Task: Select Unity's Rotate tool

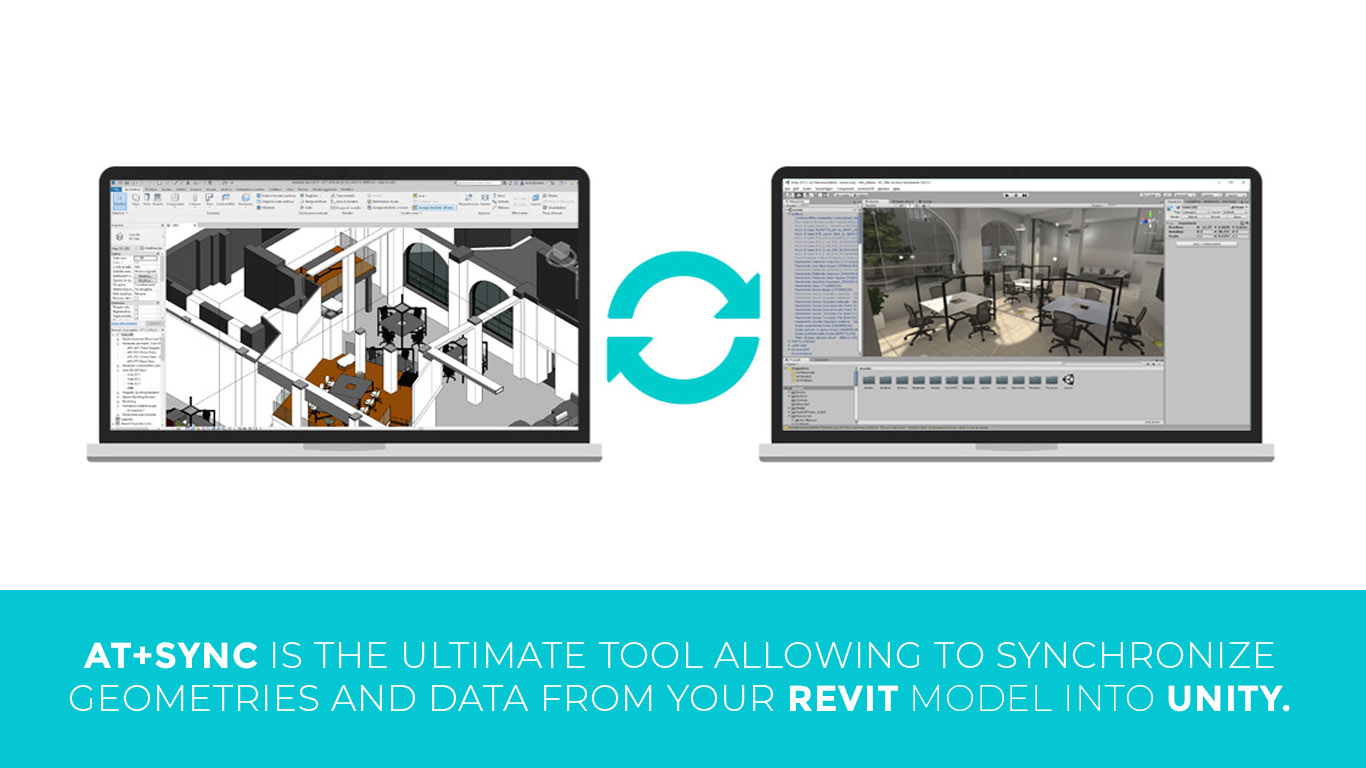Action: coord(806,194)
